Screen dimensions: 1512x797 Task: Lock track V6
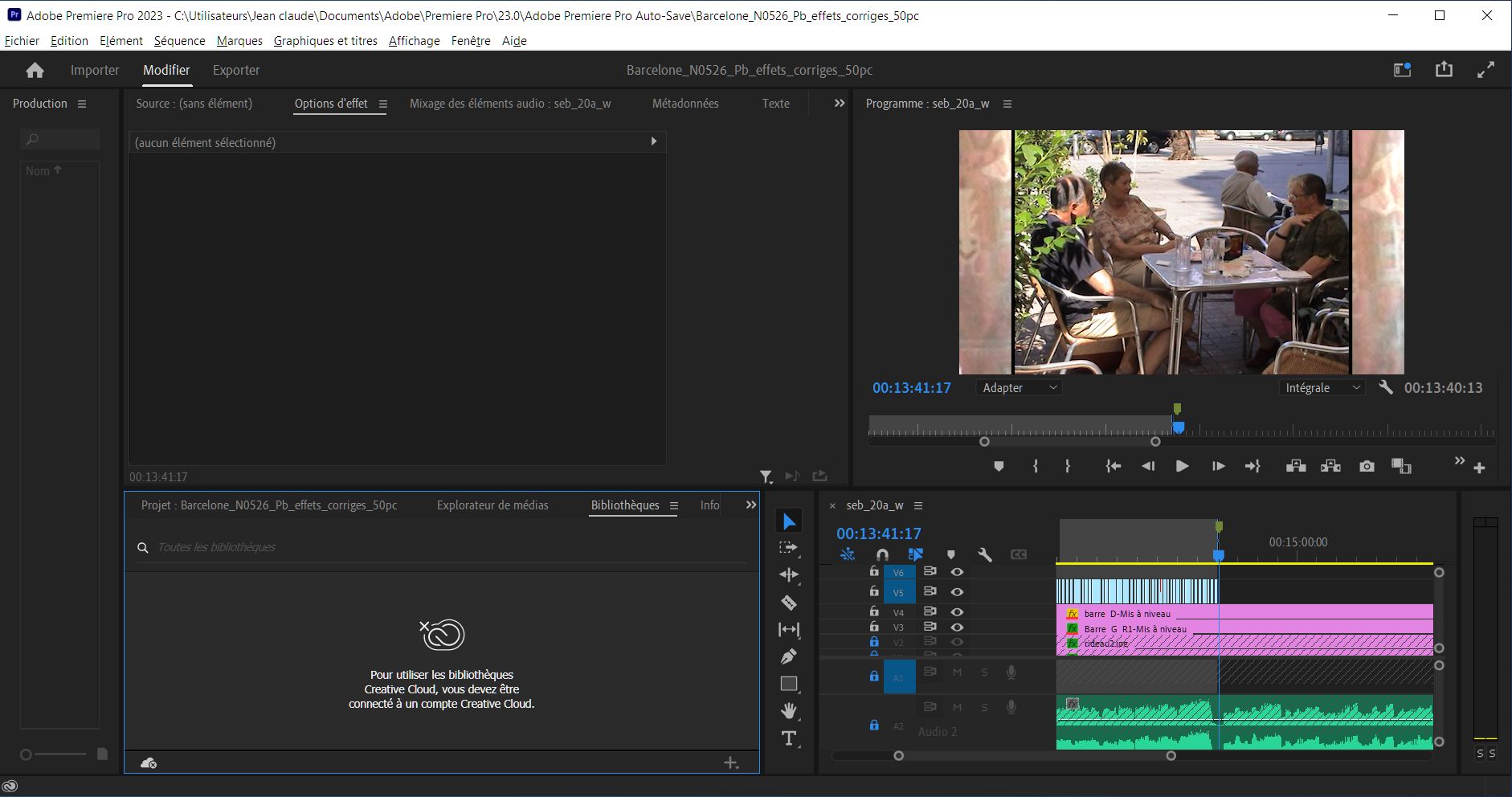pos(874,571)
